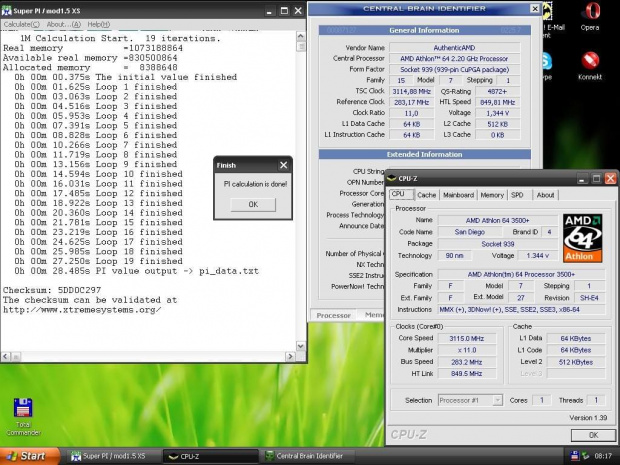Screen dimensions: 620x465
Task: Click the Central Processor value in Brain Identifier
Action: (454, 59)
